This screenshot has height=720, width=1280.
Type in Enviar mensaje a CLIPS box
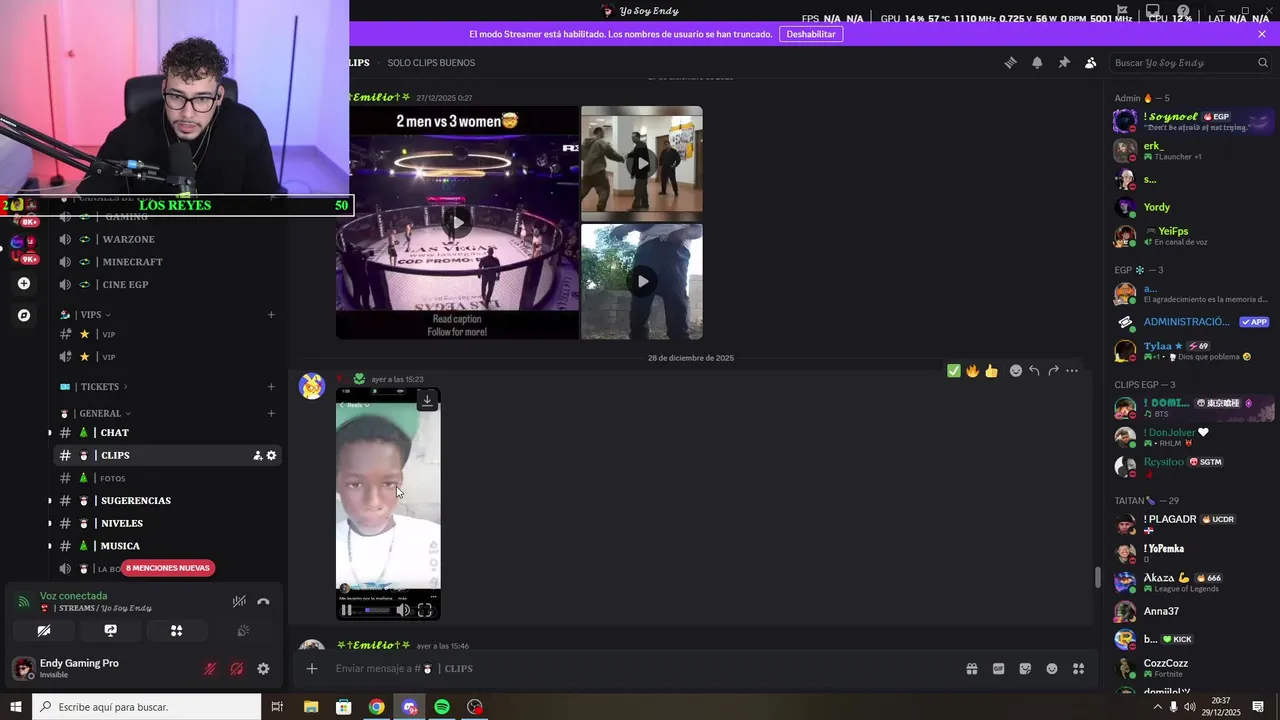tap(640, 668)
